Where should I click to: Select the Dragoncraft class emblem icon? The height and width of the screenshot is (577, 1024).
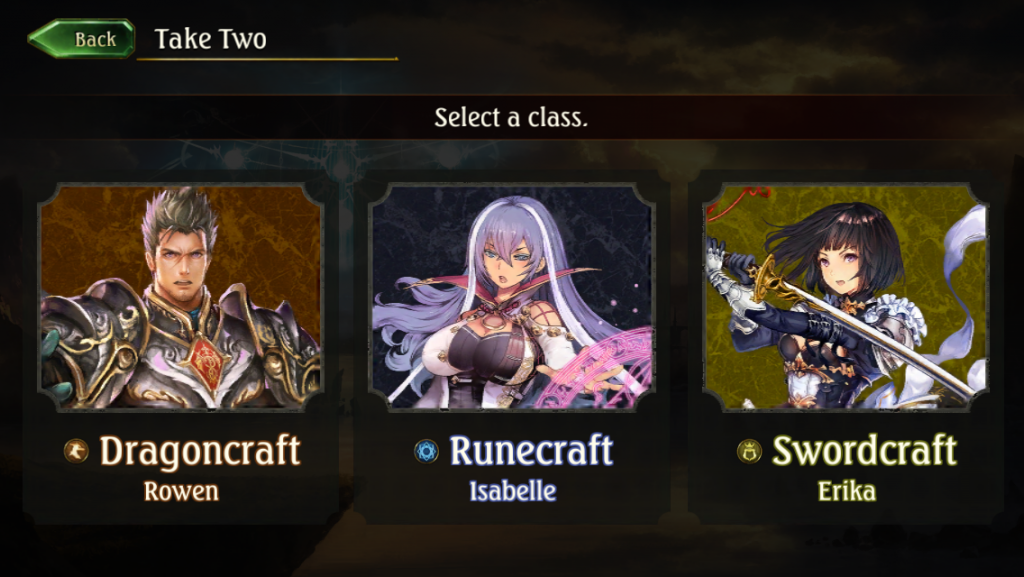tap(76, 451)
